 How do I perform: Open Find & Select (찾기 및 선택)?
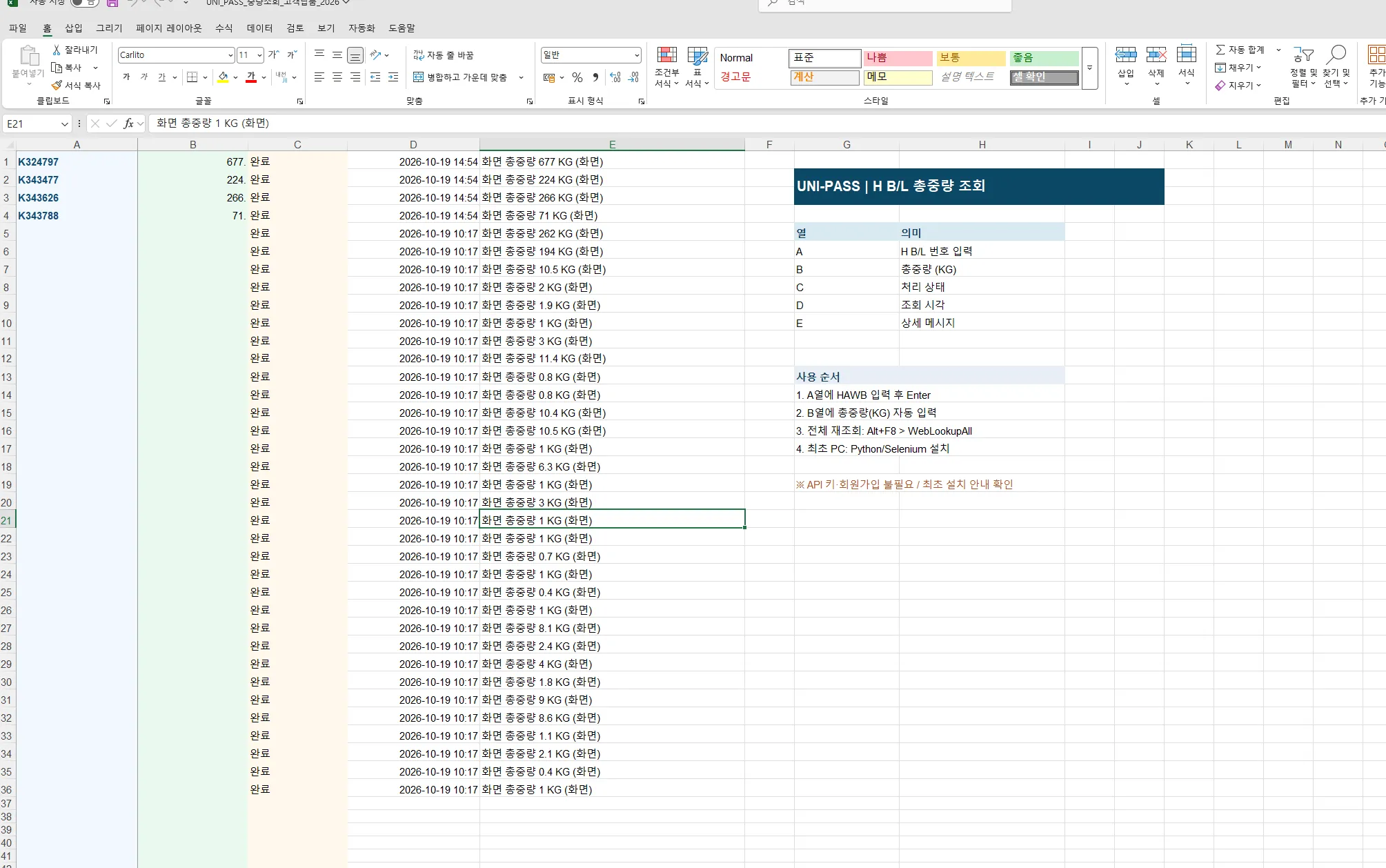1336,66
